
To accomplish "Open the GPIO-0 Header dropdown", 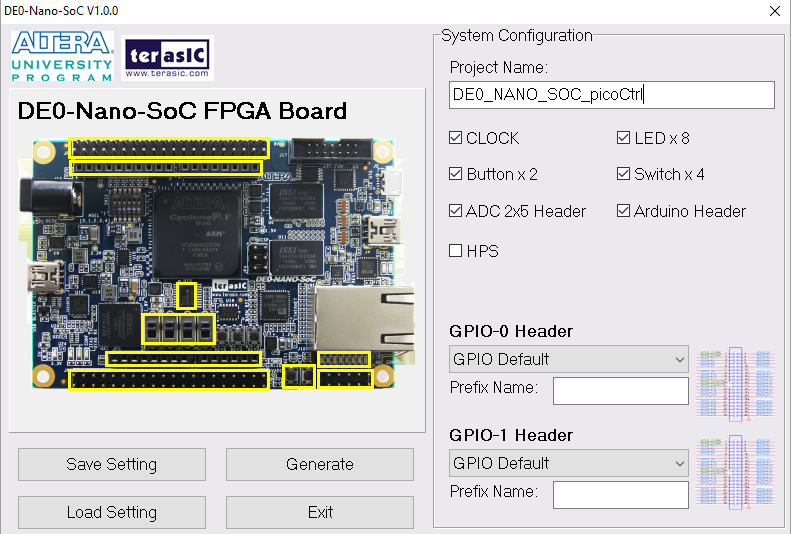I will (569, 359).
